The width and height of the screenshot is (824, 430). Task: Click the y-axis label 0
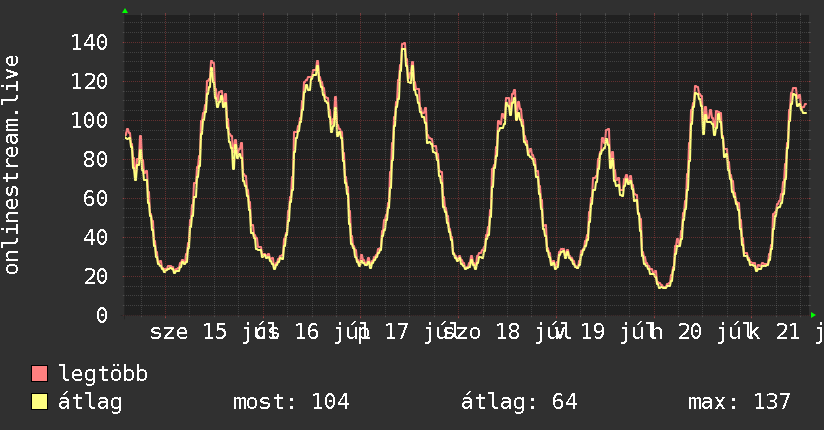pyautogui.click(x=102, y=315)
